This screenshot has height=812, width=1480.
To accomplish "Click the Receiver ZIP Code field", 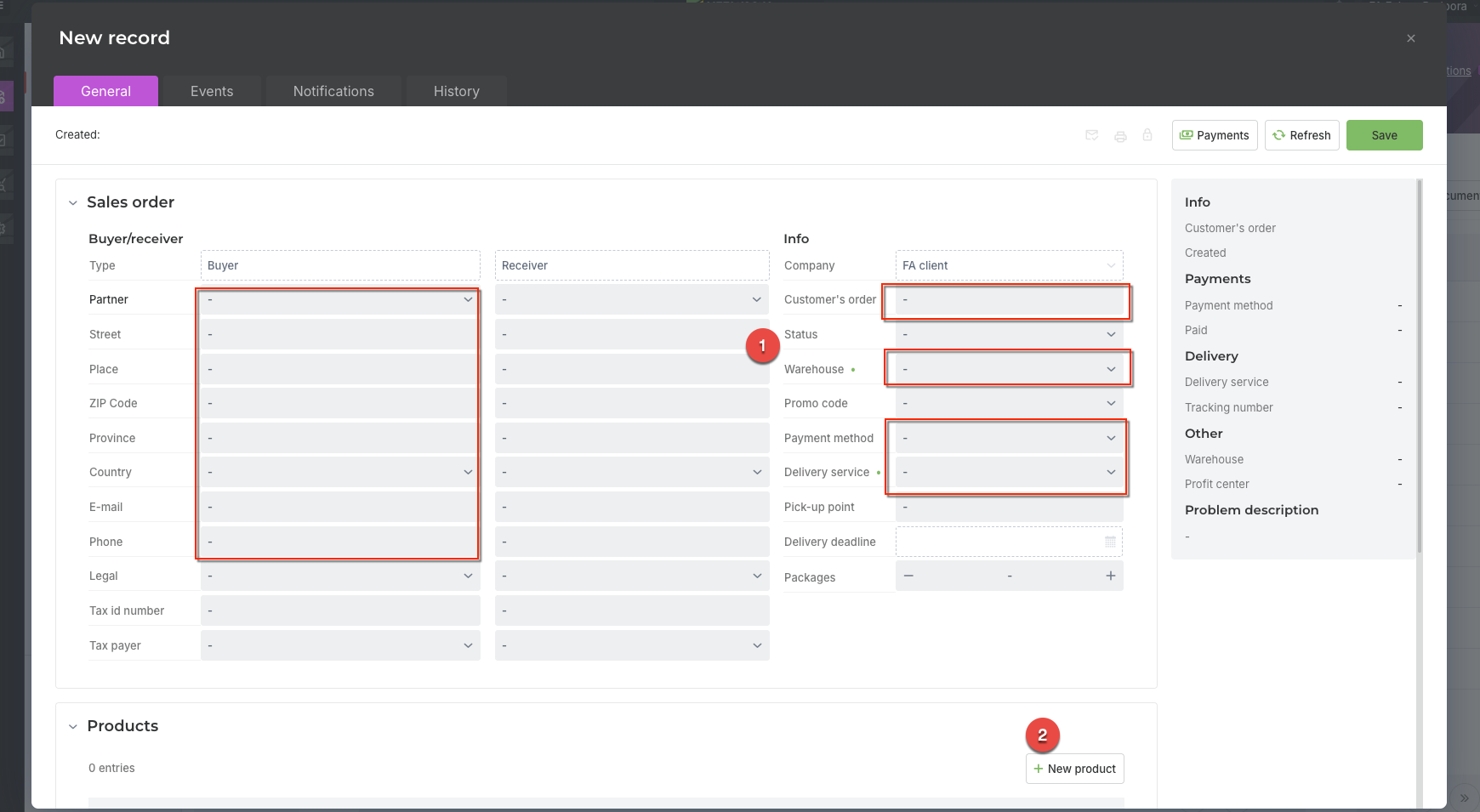I will click(x=632, y=403).
